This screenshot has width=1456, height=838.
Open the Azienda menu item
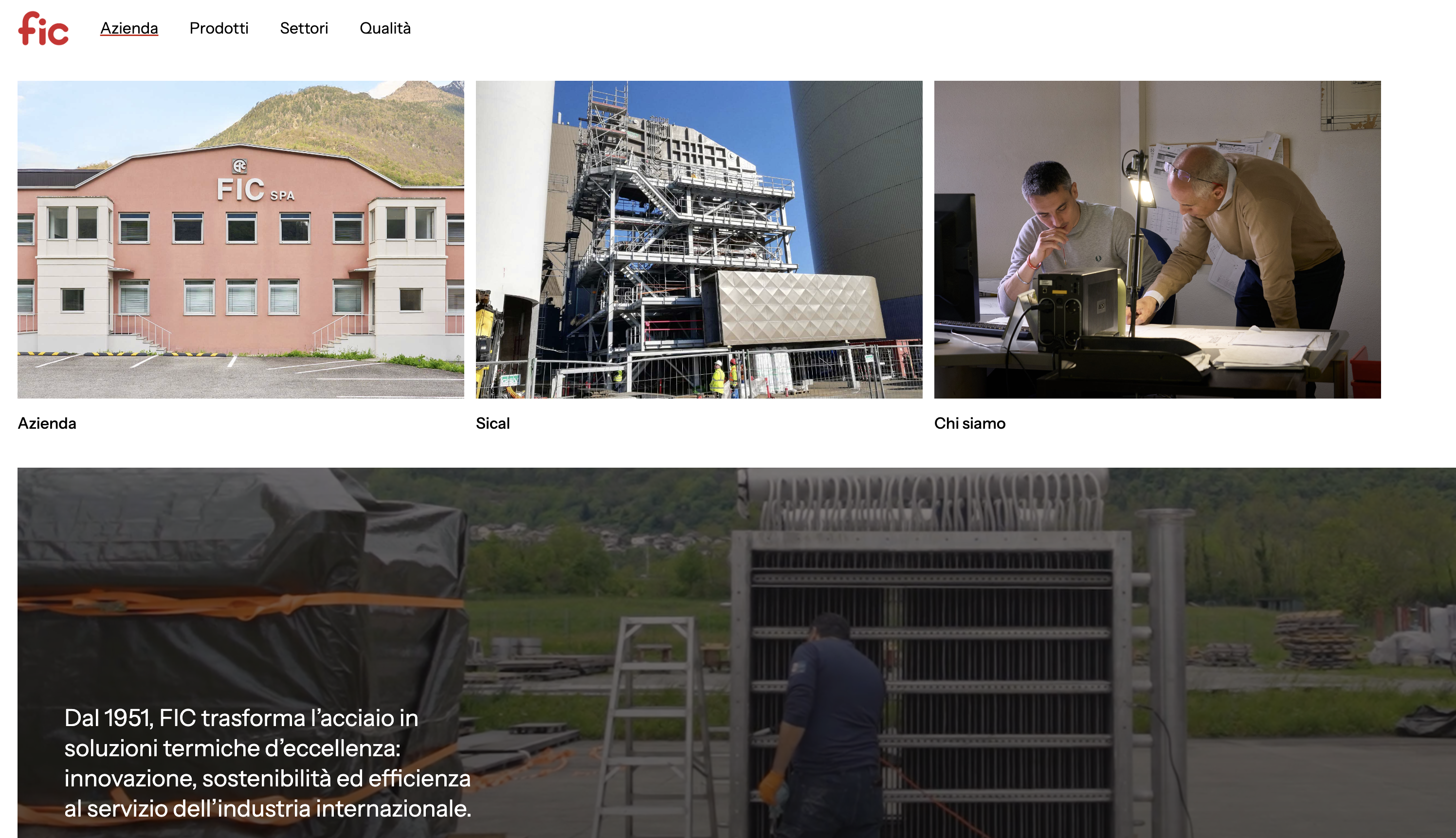(x=129, y=28)
